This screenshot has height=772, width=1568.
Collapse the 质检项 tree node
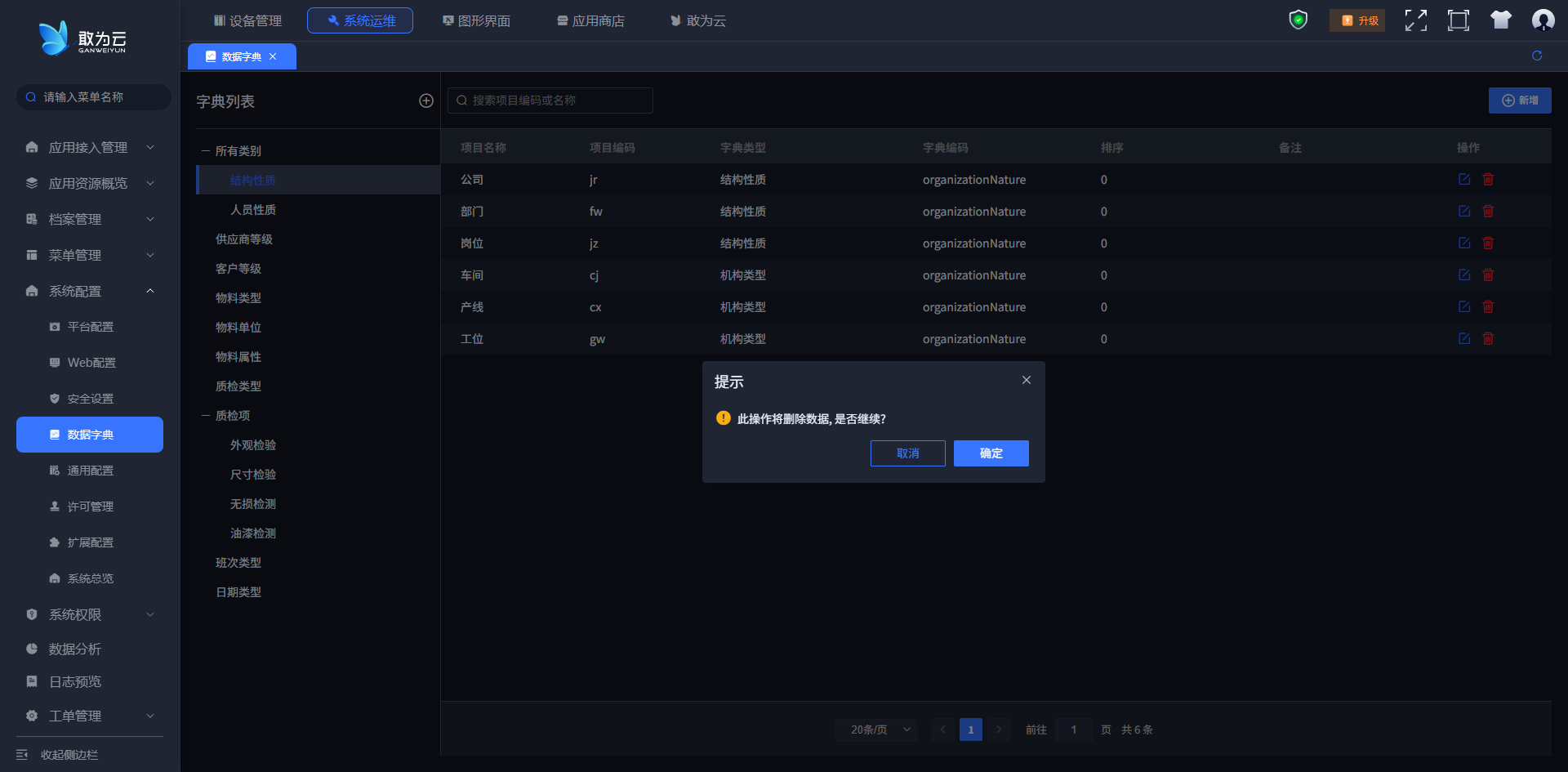206,416
